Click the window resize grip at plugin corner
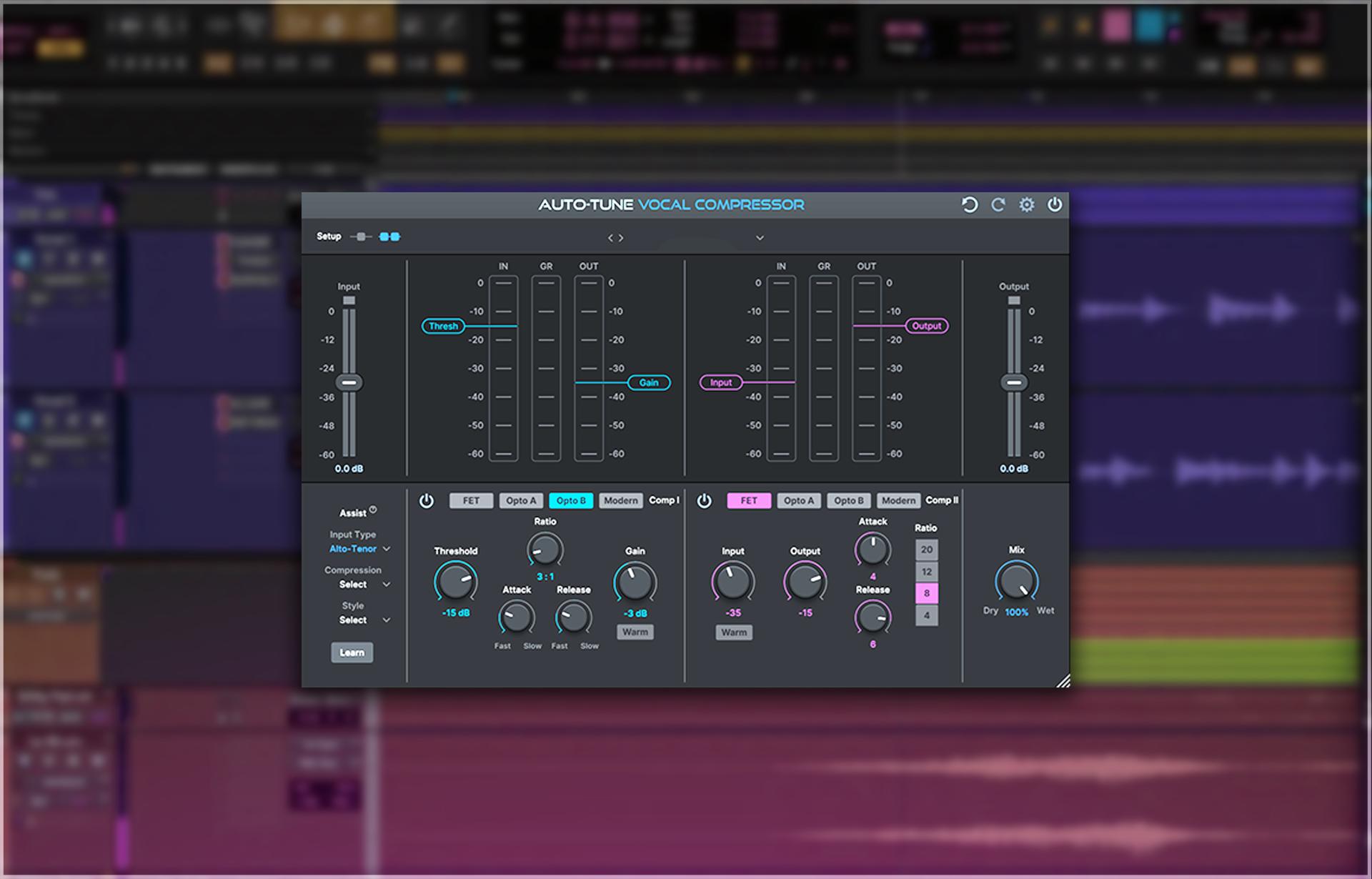This screenshot has width=1372, height=879. (1063, 681)
